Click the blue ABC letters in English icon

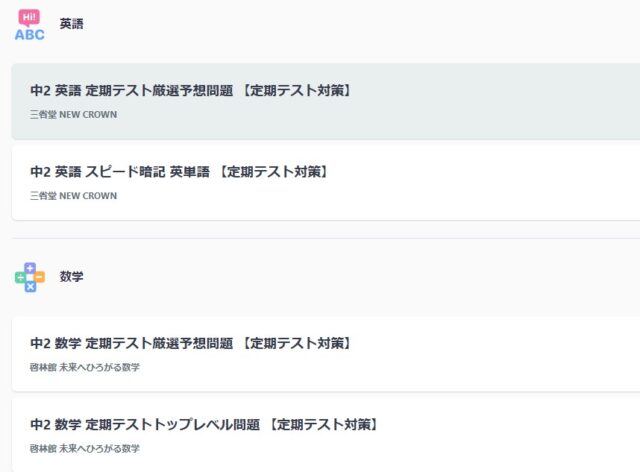[30, 33]
